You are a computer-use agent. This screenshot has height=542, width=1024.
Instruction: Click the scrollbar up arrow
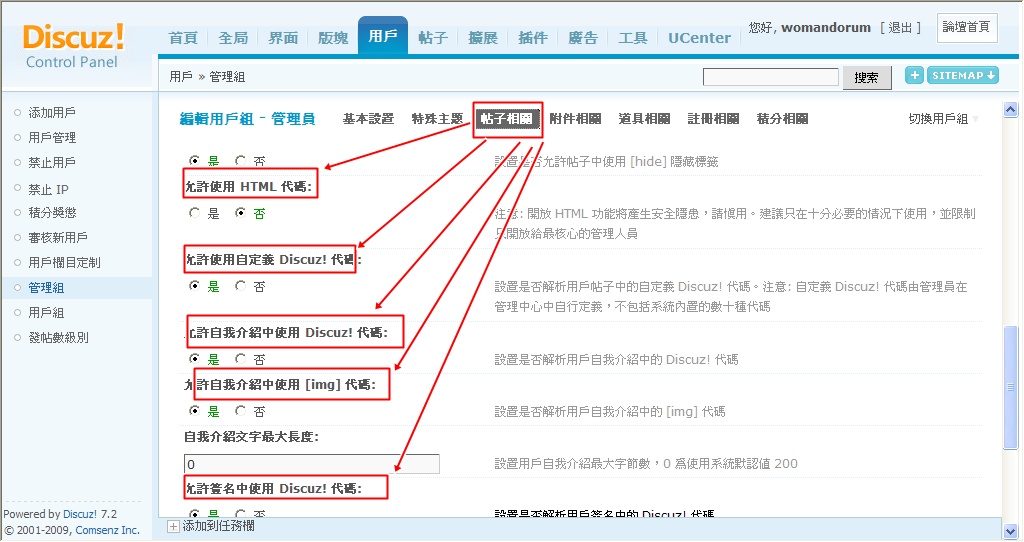click(1011, 110)
